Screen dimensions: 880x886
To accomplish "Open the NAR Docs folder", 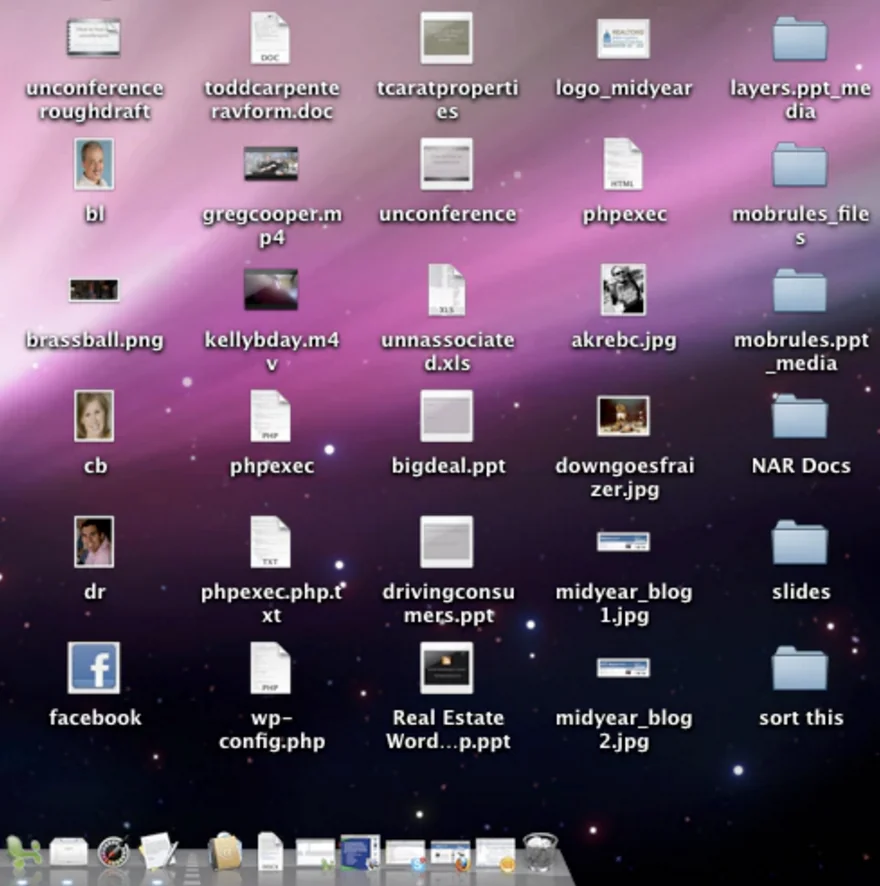I will pyautogui.click(x=800, y=415).
